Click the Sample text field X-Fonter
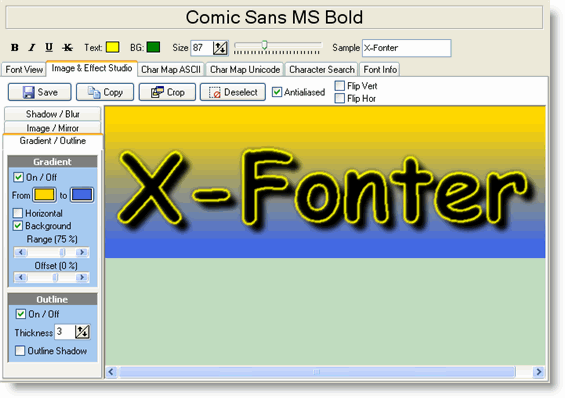The image size is (565, 398). (x=406, y=48)
